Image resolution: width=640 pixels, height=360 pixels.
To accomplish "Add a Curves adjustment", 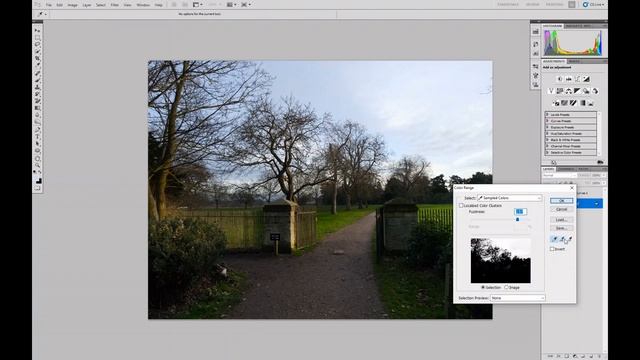I will (x=578, y=79).
